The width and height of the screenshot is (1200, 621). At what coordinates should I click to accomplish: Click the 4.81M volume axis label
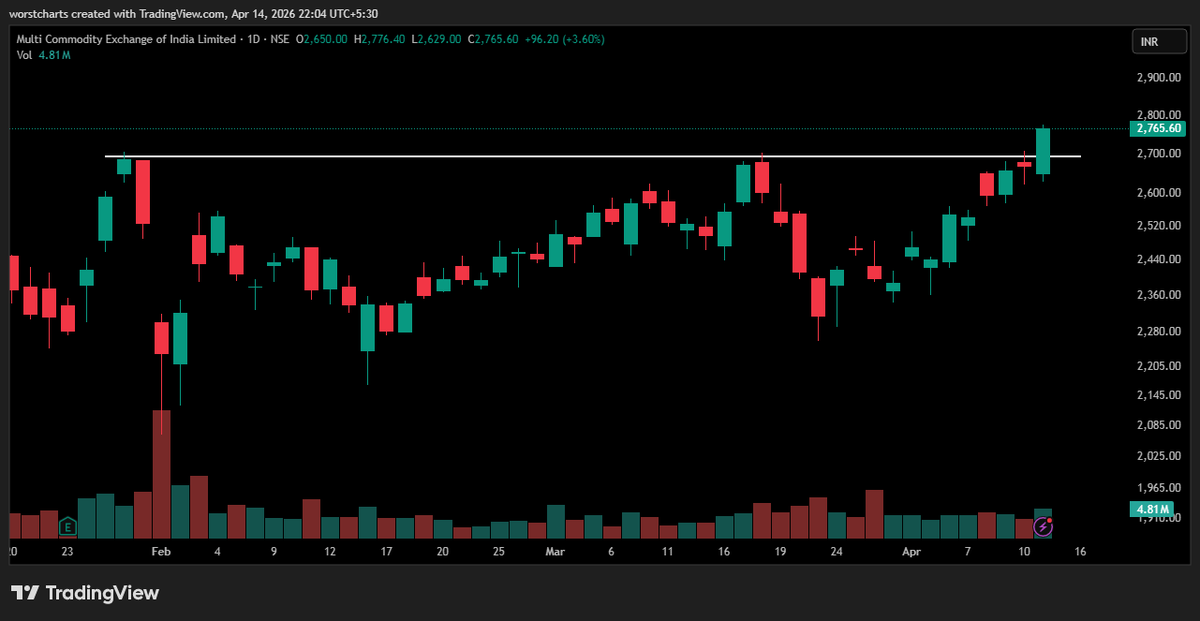[1152, 509]
